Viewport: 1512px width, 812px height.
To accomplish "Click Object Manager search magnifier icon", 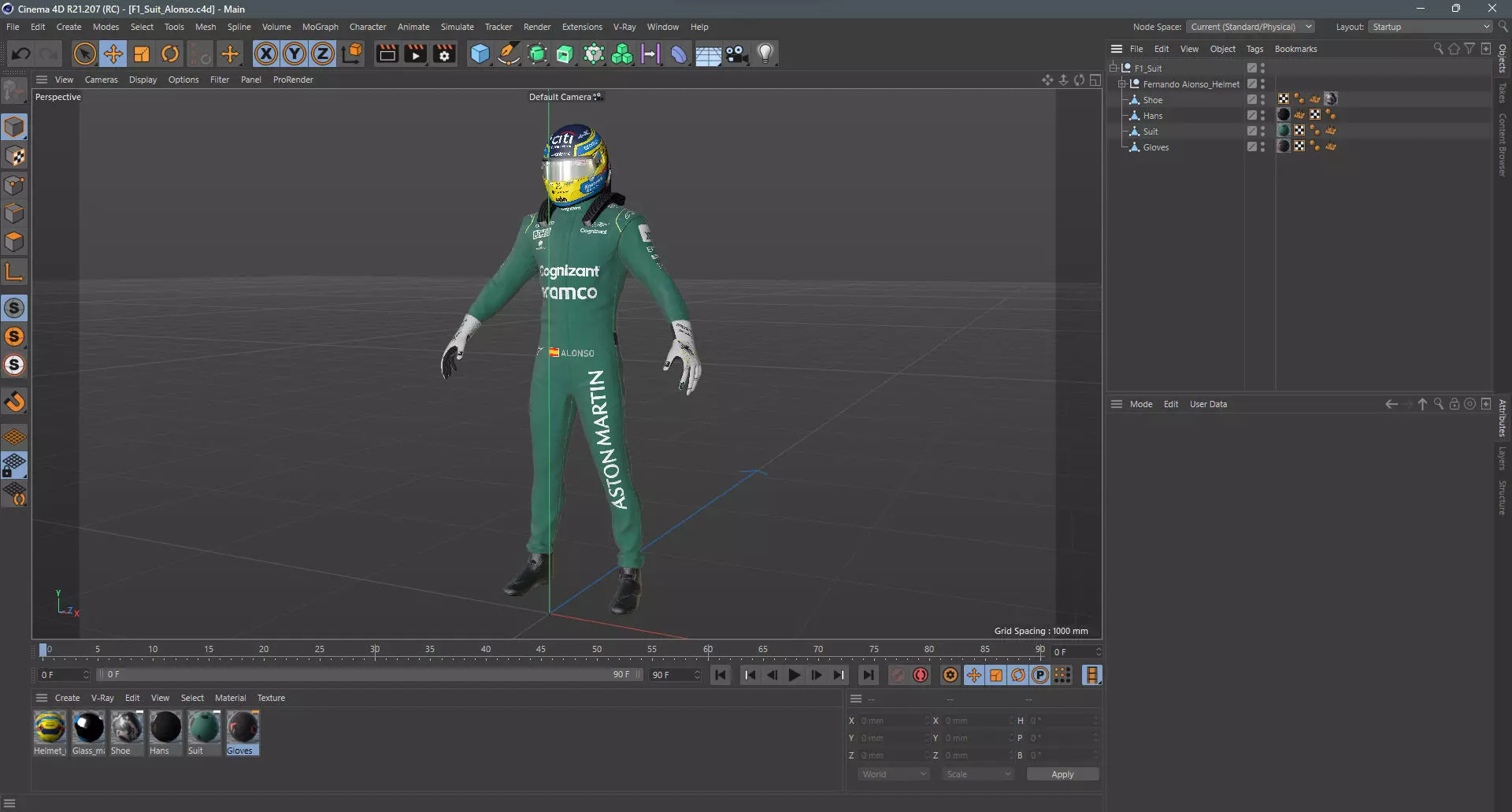I will [x=1438, y=49].
